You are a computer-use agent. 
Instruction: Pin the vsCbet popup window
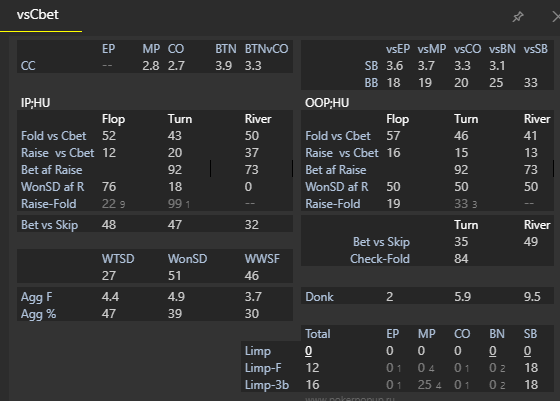coord(518,16)
